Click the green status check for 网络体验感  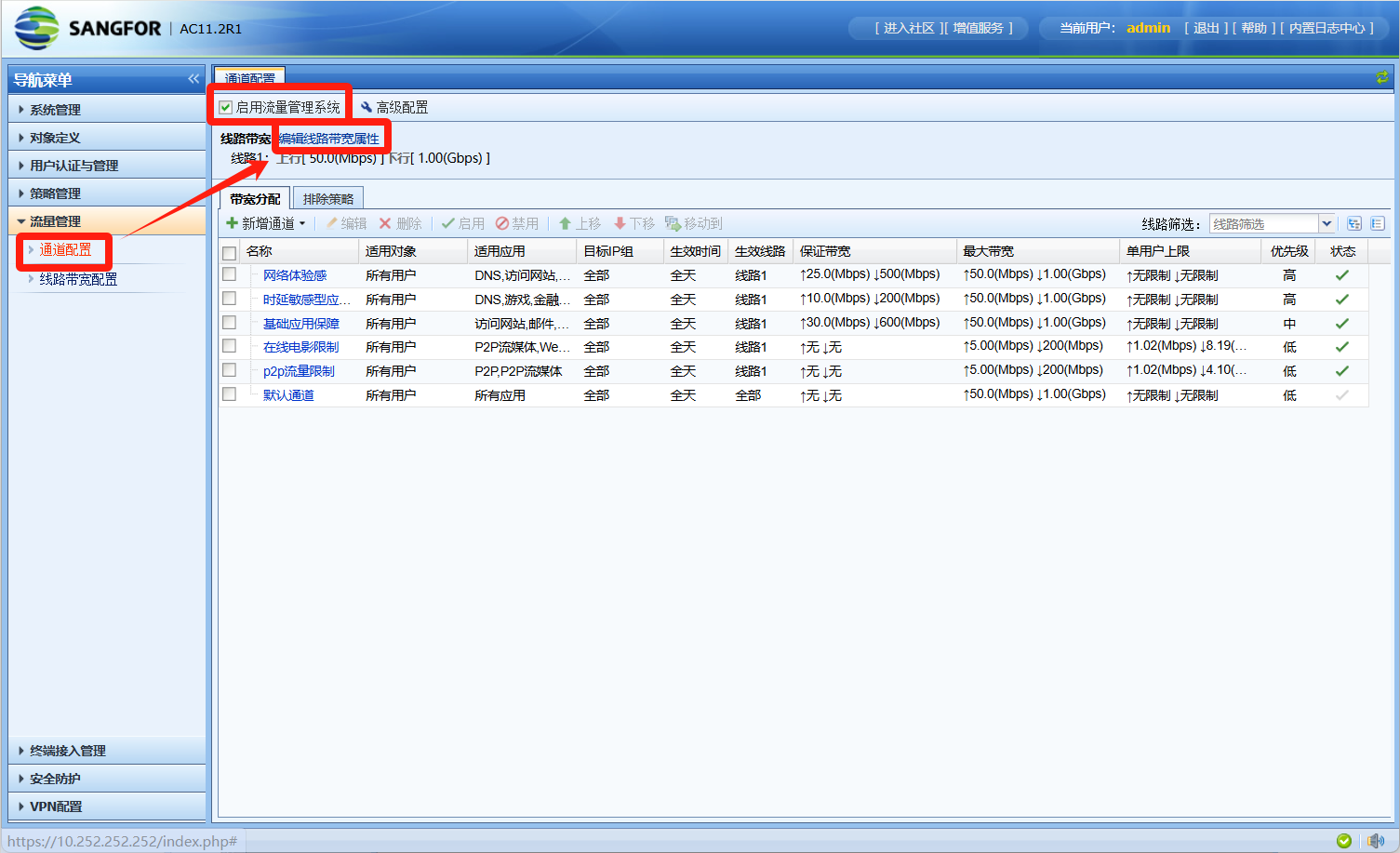(x=1341, y=275)
